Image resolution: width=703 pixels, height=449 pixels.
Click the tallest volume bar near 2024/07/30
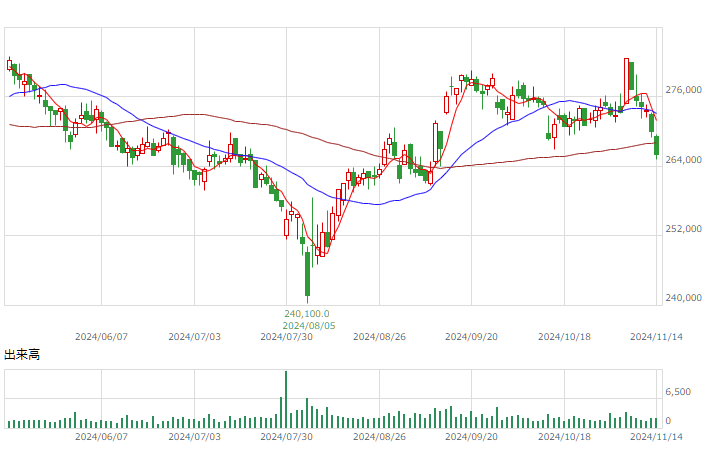(x=286, y=399)
